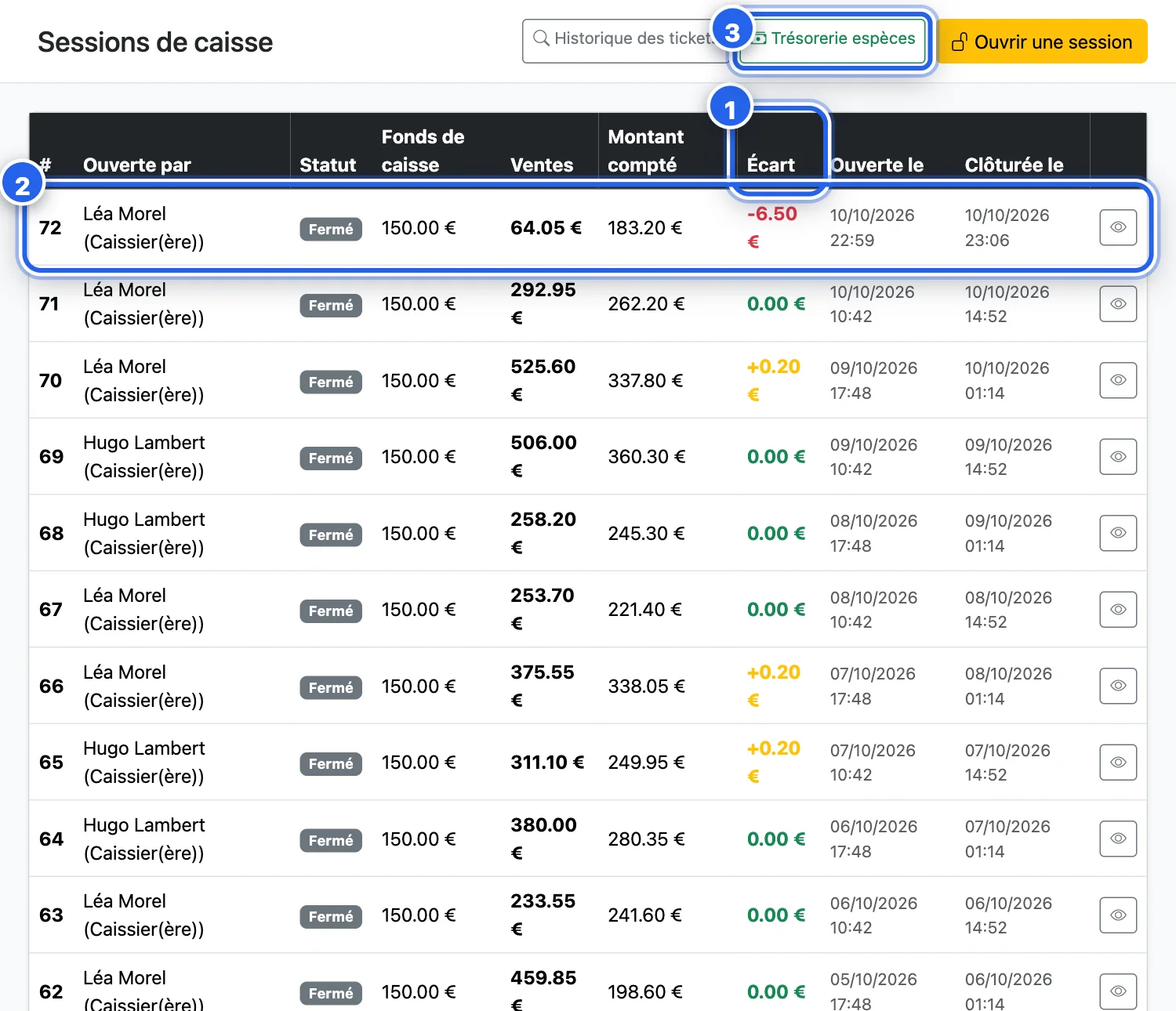The height and width of the screenshot is (1011, 1176).
Task: Select the 64.05 € sales value
Action: coord(546,227)
